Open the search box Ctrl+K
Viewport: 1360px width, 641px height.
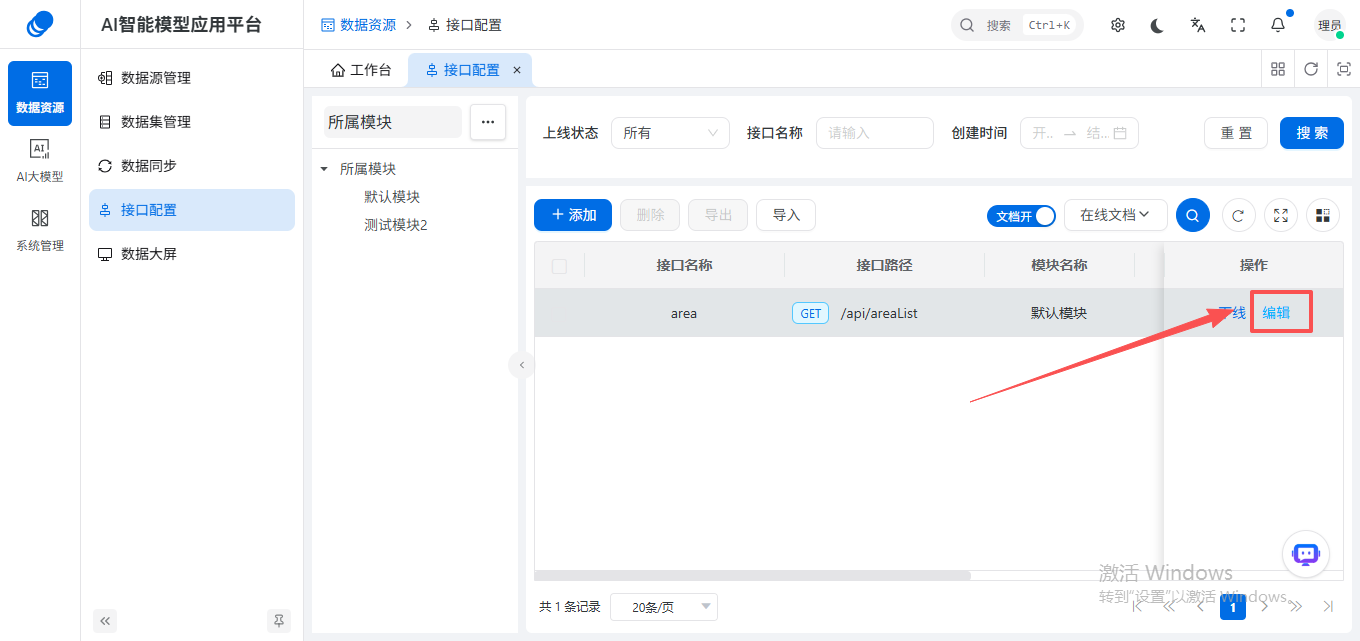(x=1017, y=25)
